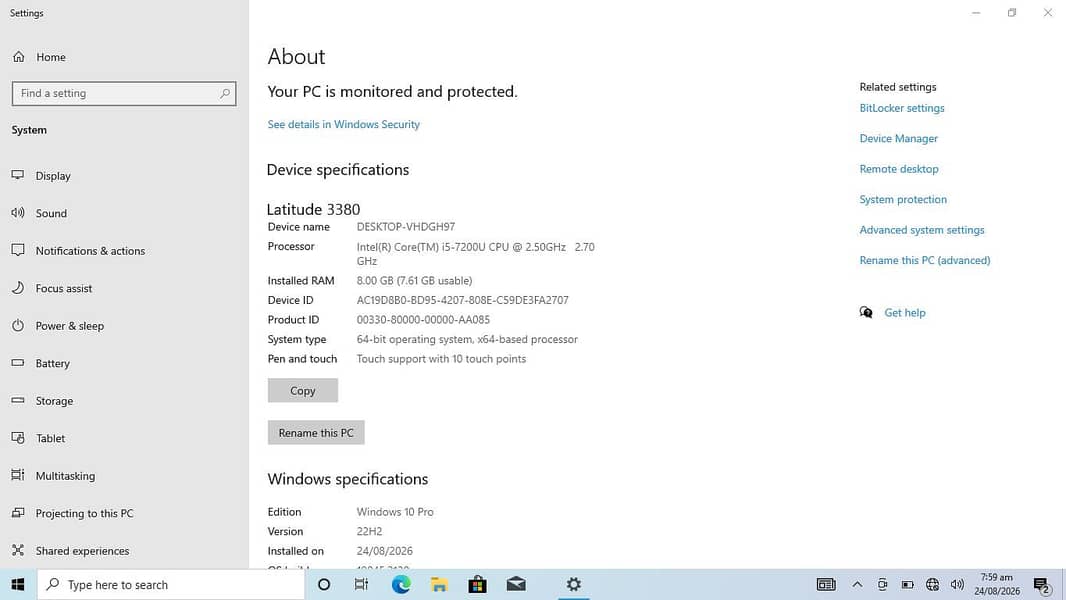Select Power & sleep
Screen dimensions: 1066x600
70,325
